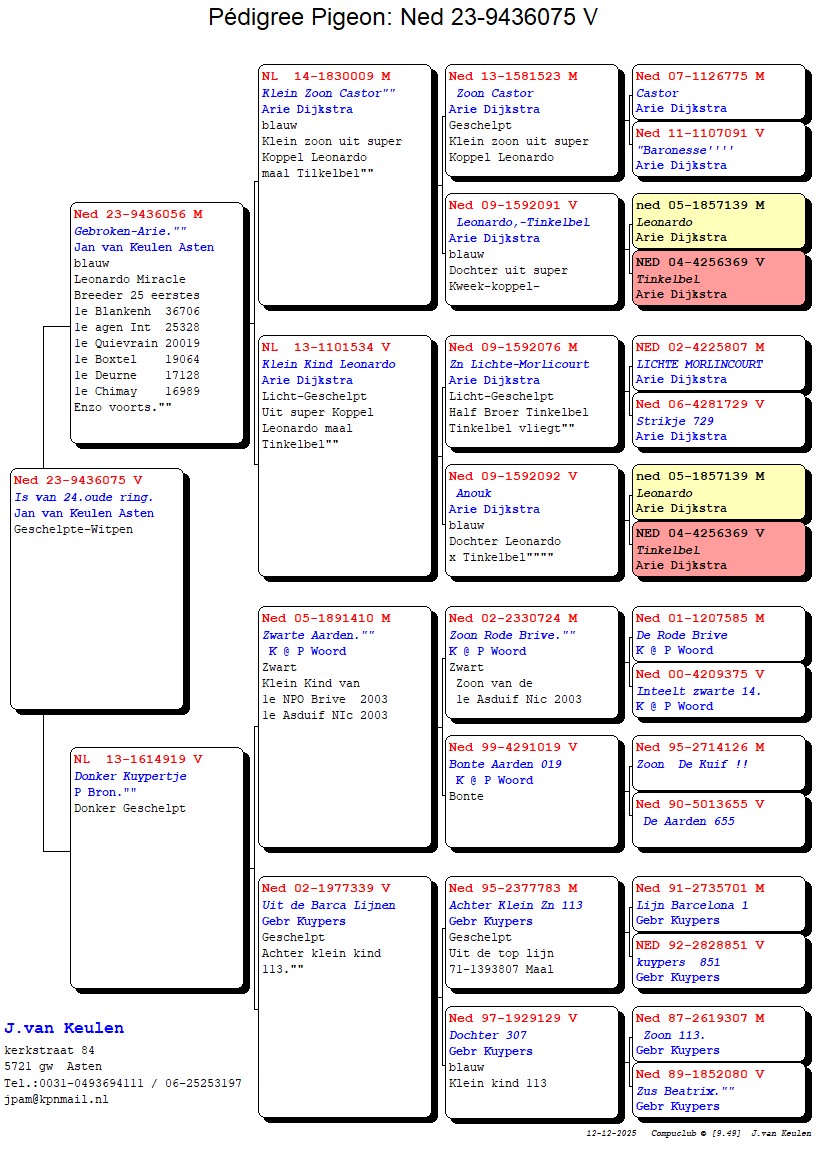
Task: Click email address jpam@kpnmail.nl
Action: (56, 1099)
